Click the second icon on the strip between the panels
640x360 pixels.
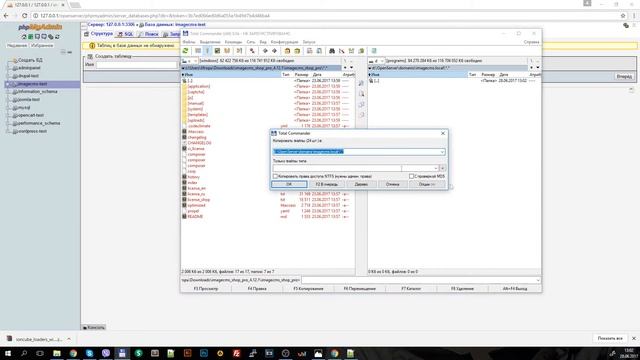pyautogui.click(x=361, y=94)
